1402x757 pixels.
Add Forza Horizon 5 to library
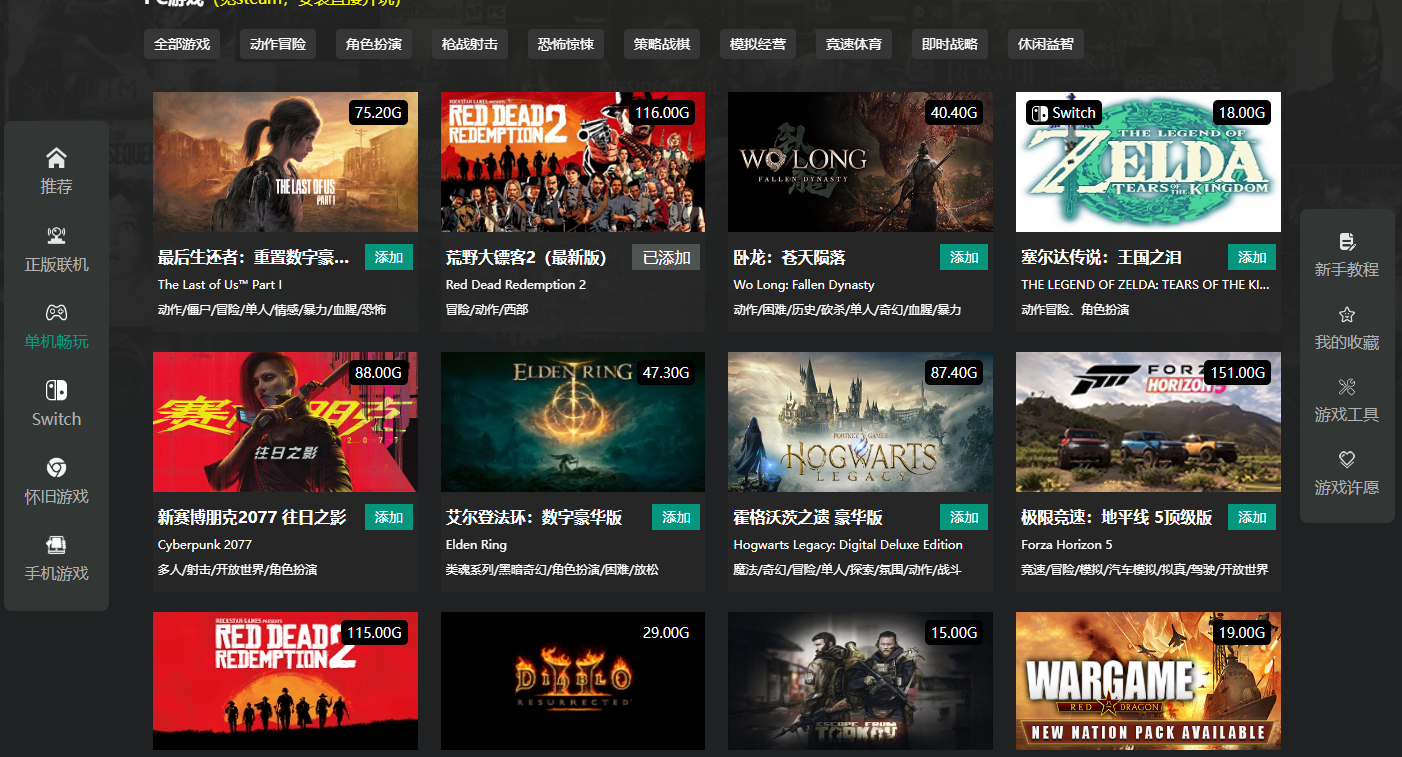pyautogui.click(x=1252, y=517)
